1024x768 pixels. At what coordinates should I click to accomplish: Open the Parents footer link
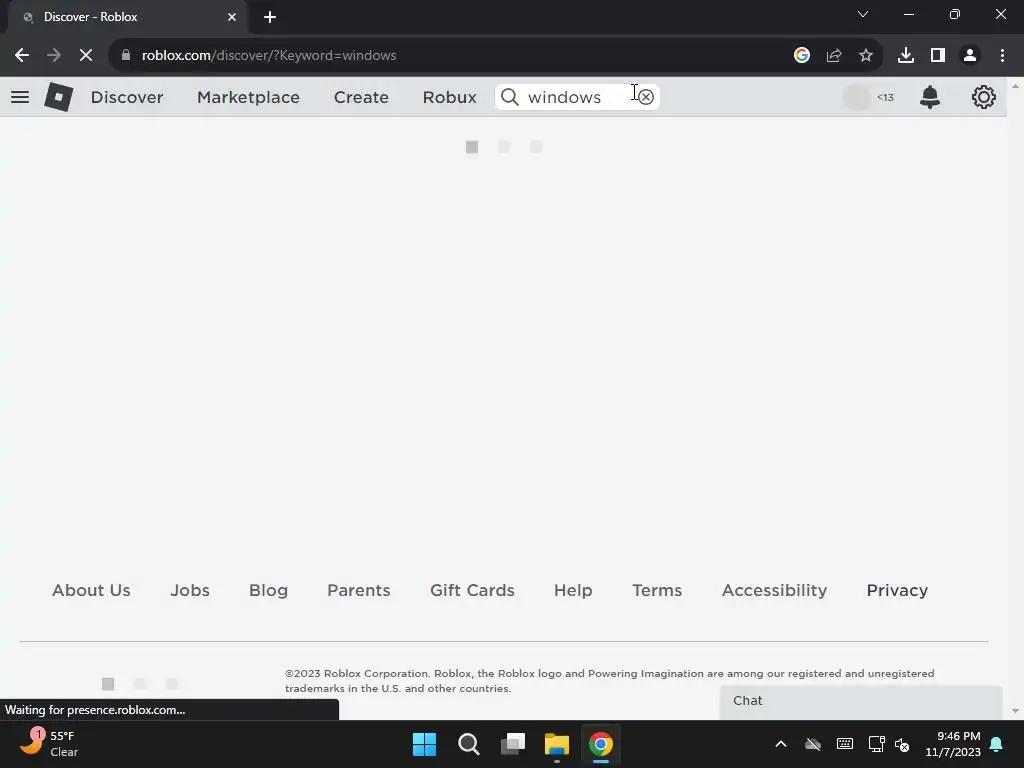[359, 590]
